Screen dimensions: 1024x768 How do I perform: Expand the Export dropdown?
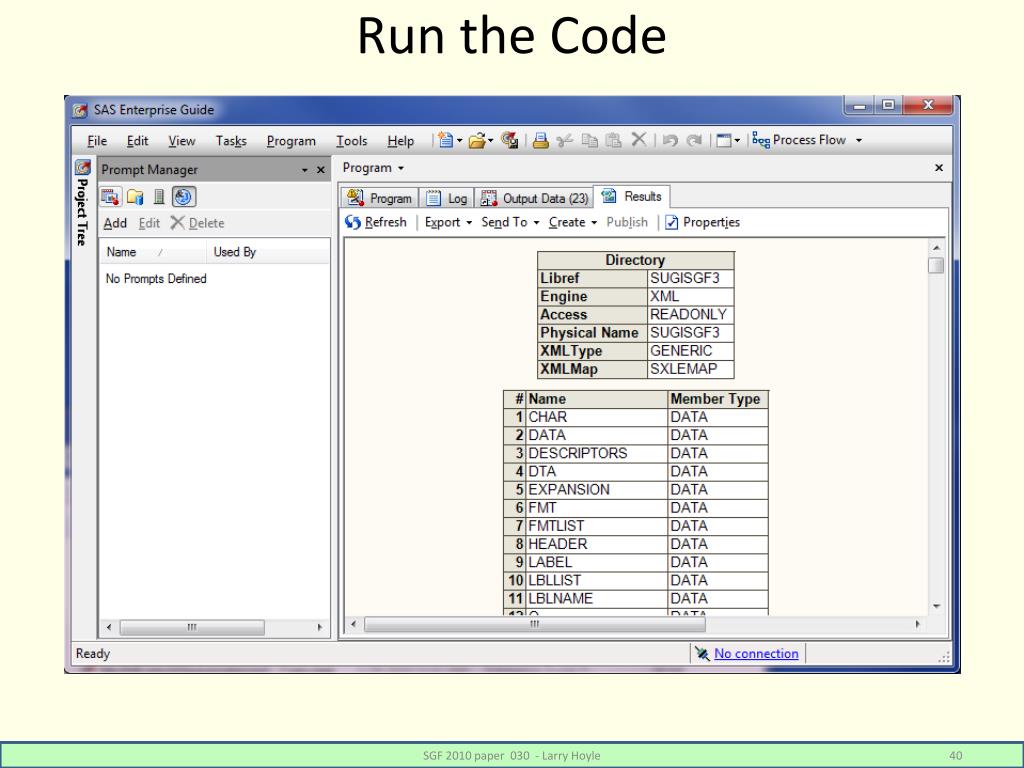pos(448,222)
